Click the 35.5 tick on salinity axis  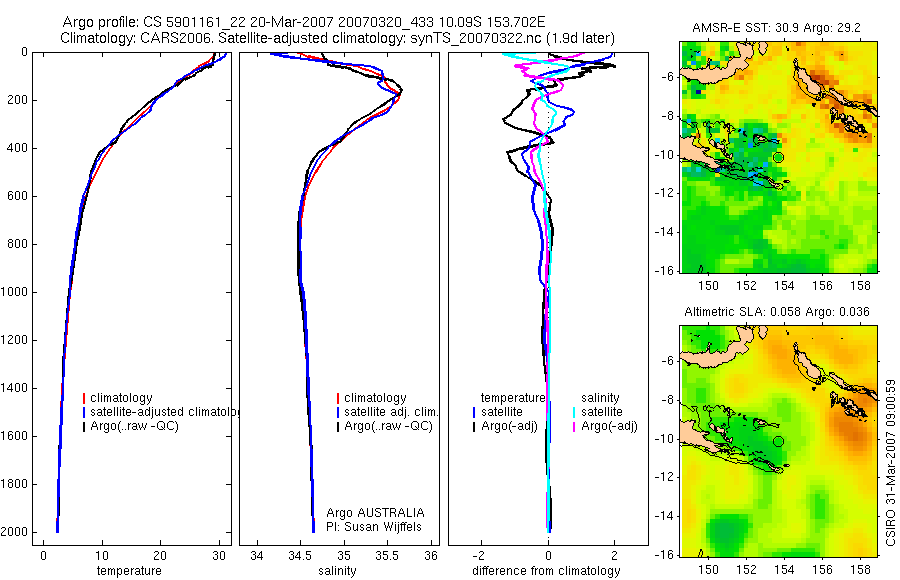coord(387,556)
